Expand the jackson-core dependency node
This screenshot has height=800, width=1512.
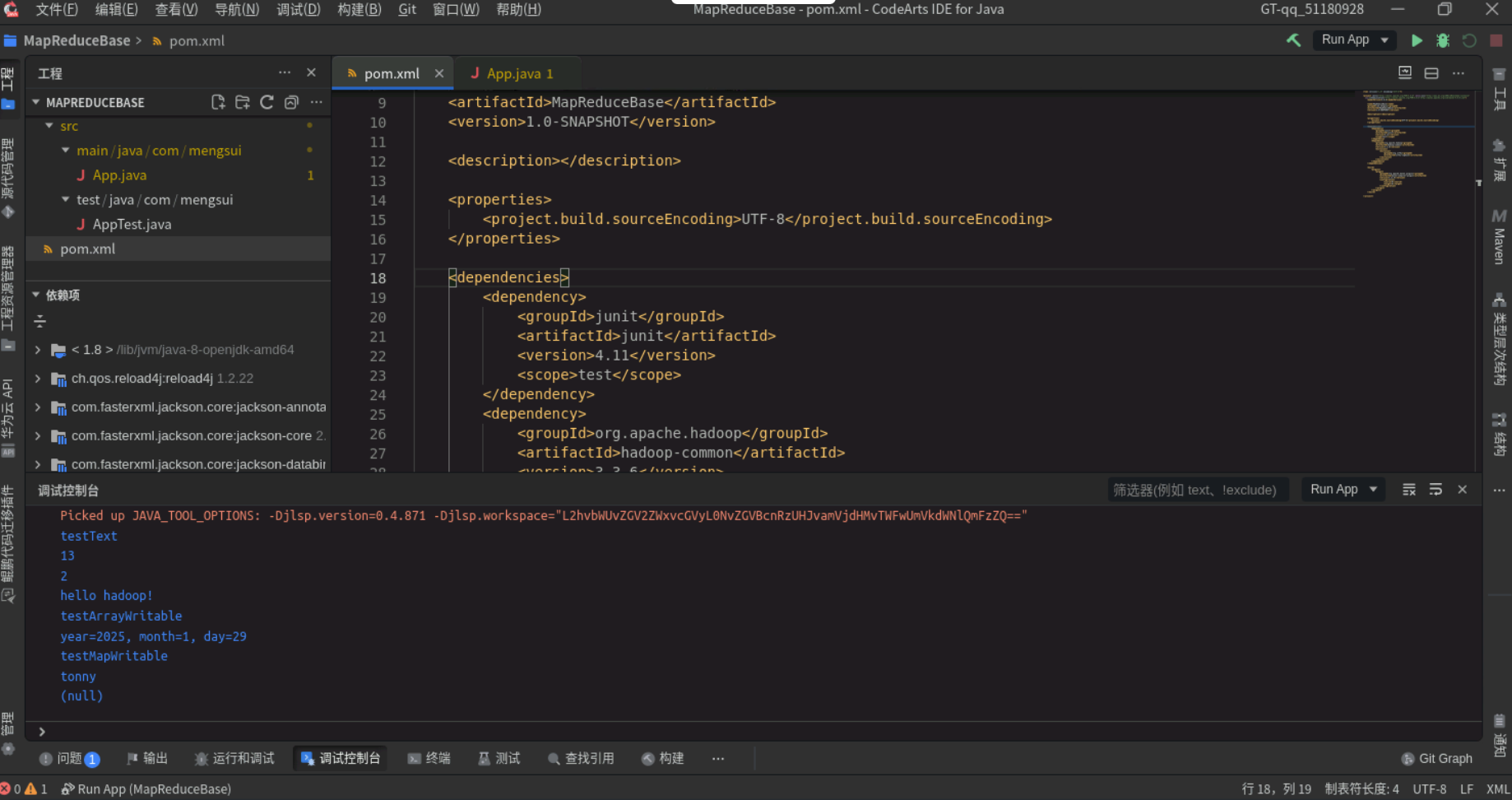(38, 436)
